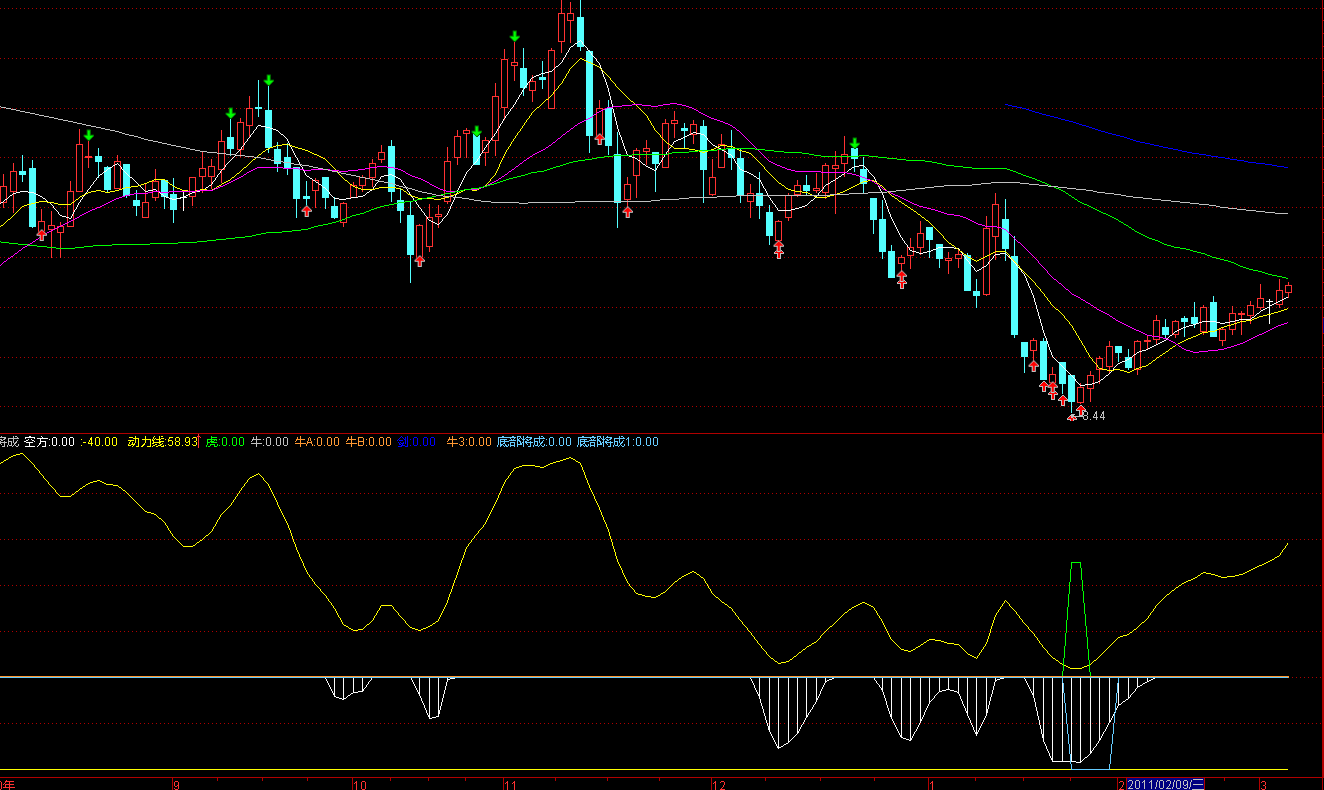
Task: Click the blue 剑:0.00 indicator label
Action: (x=417, y=441)
